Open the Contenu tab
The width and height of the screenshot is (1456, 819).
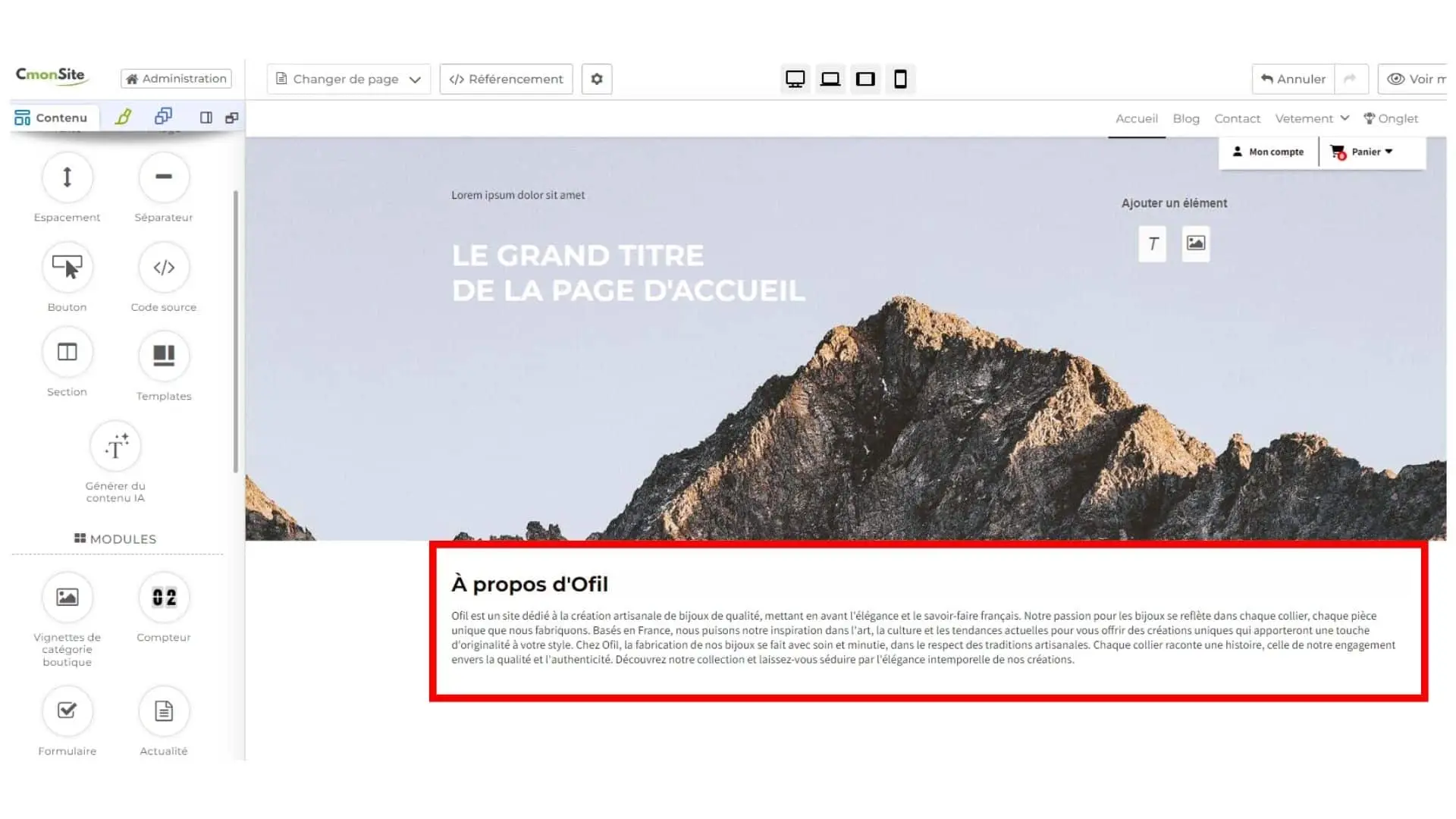(52, 118)
